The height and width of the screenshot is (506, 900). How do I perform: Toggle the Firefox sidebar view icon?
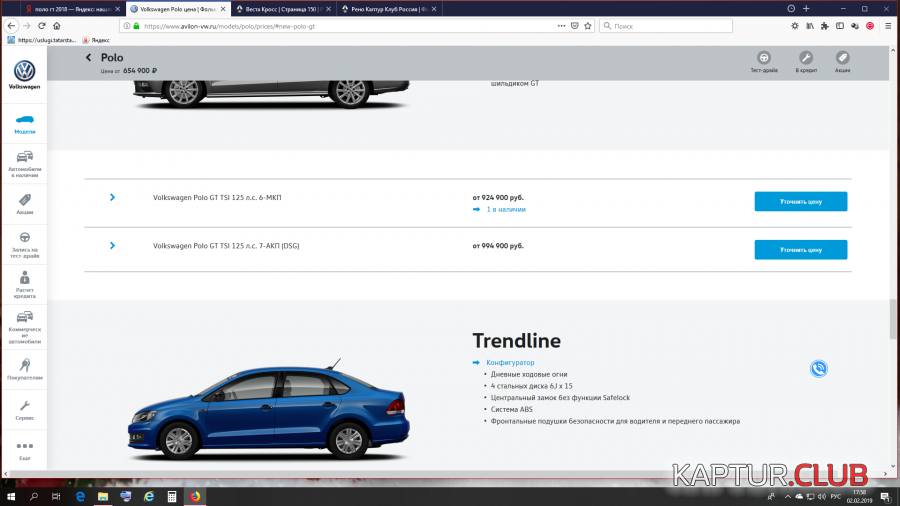(840, 26)
